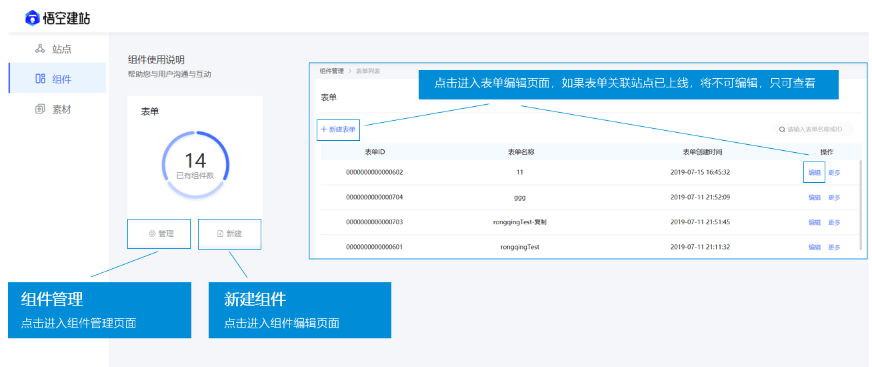872x367 pixels.
Task: Click 更多 for form 0000000000000601
Action: pos(834,247)
